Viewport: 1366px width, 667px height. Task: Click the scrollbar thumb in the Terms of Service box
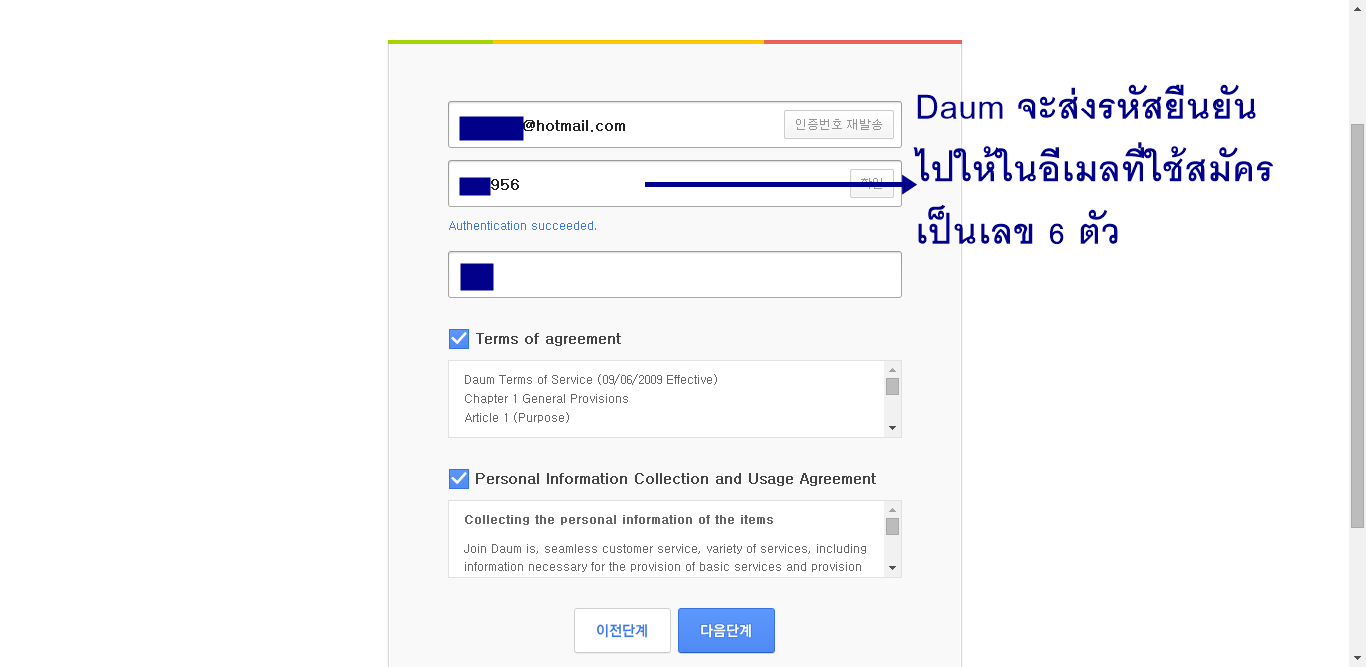click(x=892, y=387)
